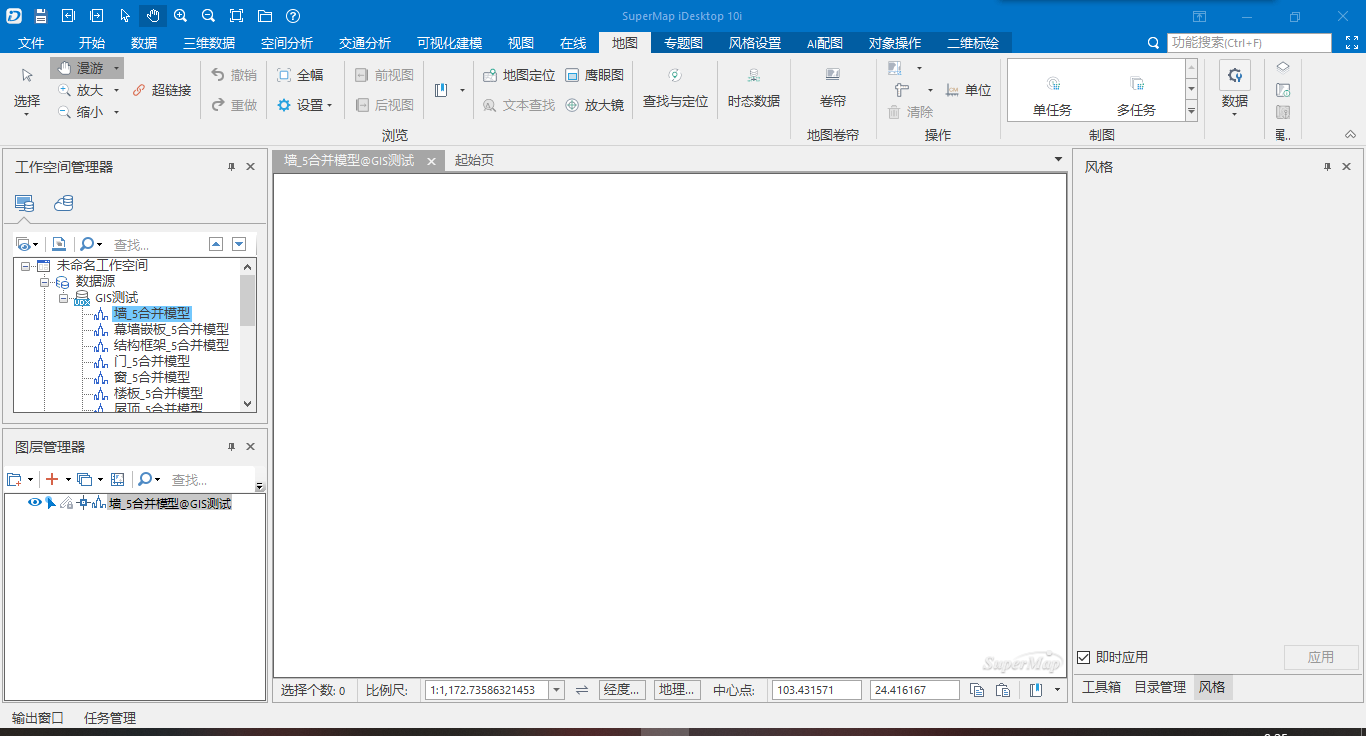This screenshot has width=1366, height=736.
Task: Switch to the cloud/online workspace view icon
Action: click(x=63, y=203)
